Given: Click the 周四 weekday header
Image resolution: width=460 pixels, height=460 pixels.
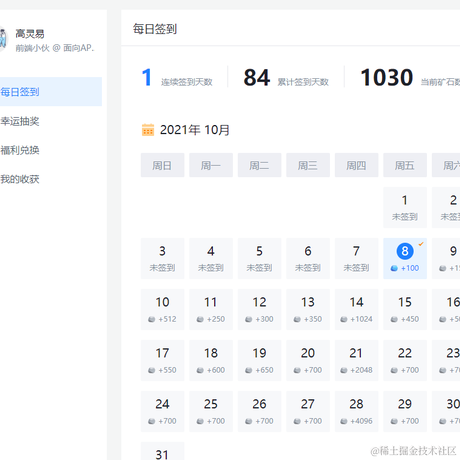Looking at the screenshot, I should 356,165.
